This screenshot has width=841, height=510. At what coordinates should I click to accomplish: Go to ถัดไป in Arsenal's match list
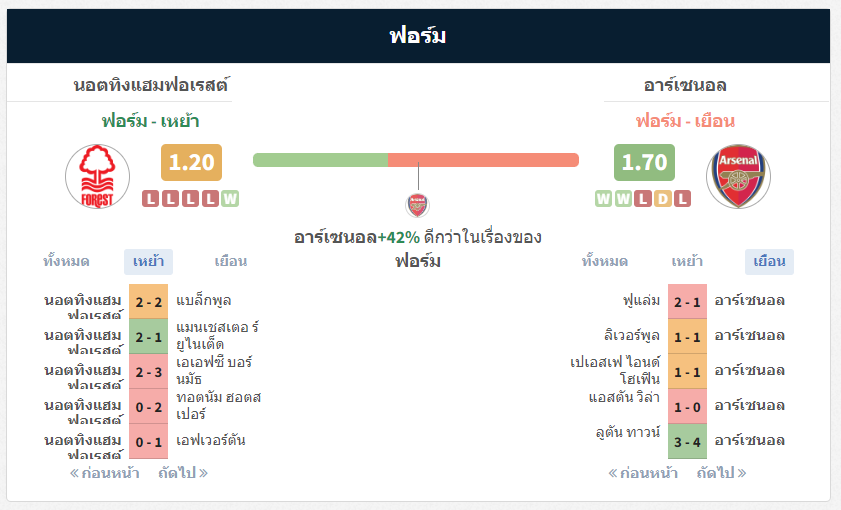721,473
